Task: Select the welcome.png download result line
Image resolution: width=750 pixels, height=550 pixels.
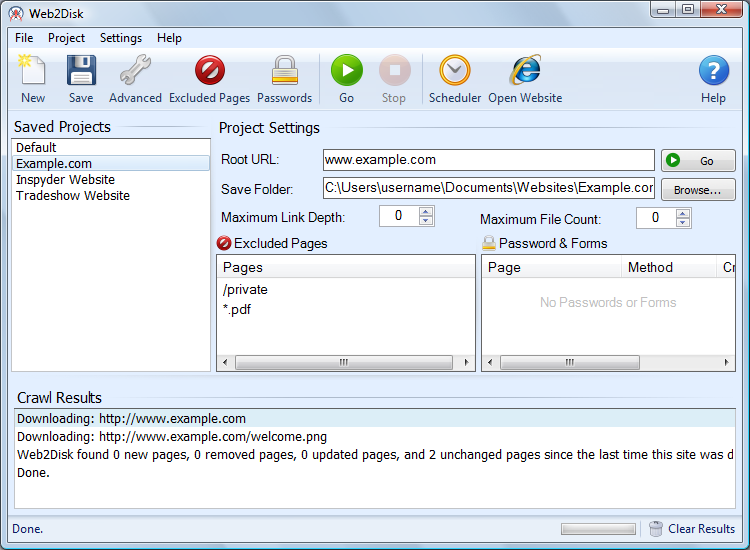Action: [375, 437]
